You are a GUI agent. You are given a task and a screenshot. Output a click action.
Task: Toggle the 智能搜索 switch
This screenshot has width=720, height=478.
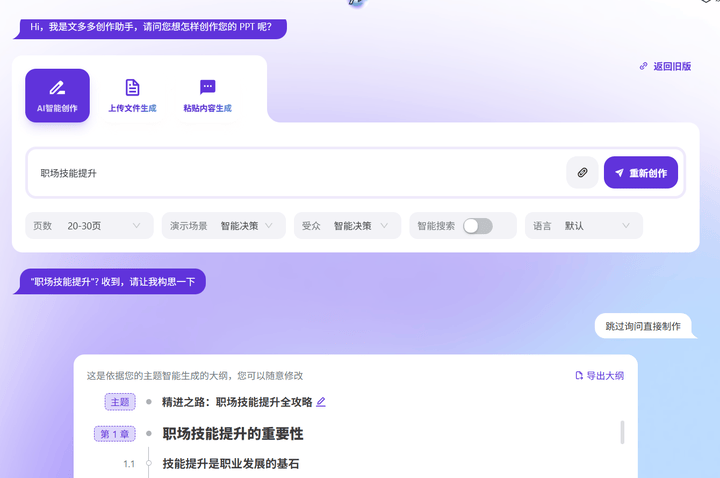tap(477, 226)
